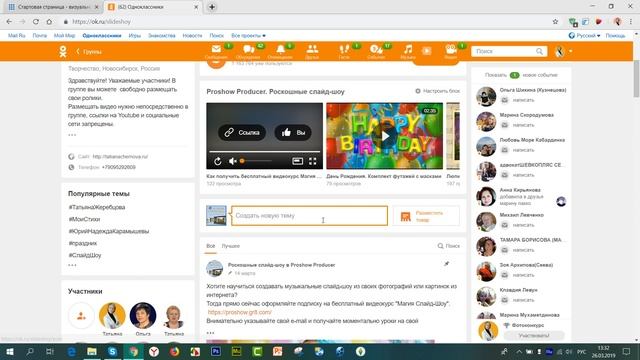Open Music (Музыка) note icon
The height and width of the screenshot is (360, 640).
[x=408, y=50]
